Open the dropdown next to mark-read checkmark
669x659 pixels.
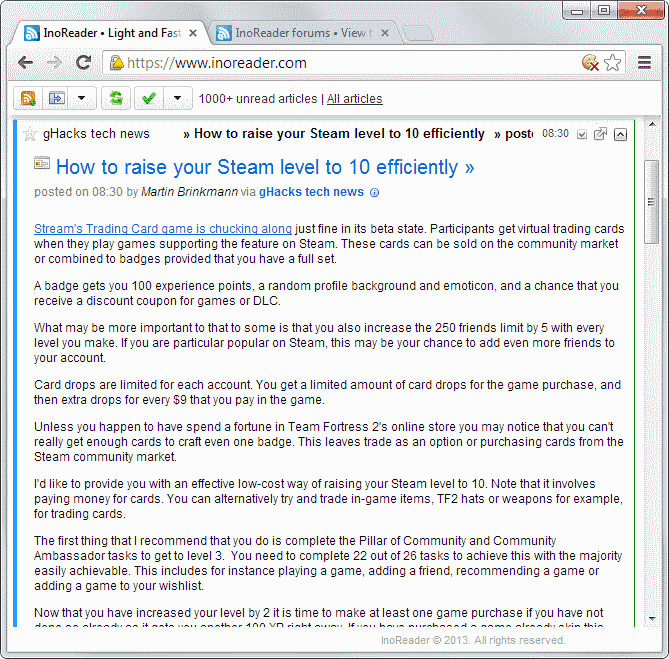177,99
